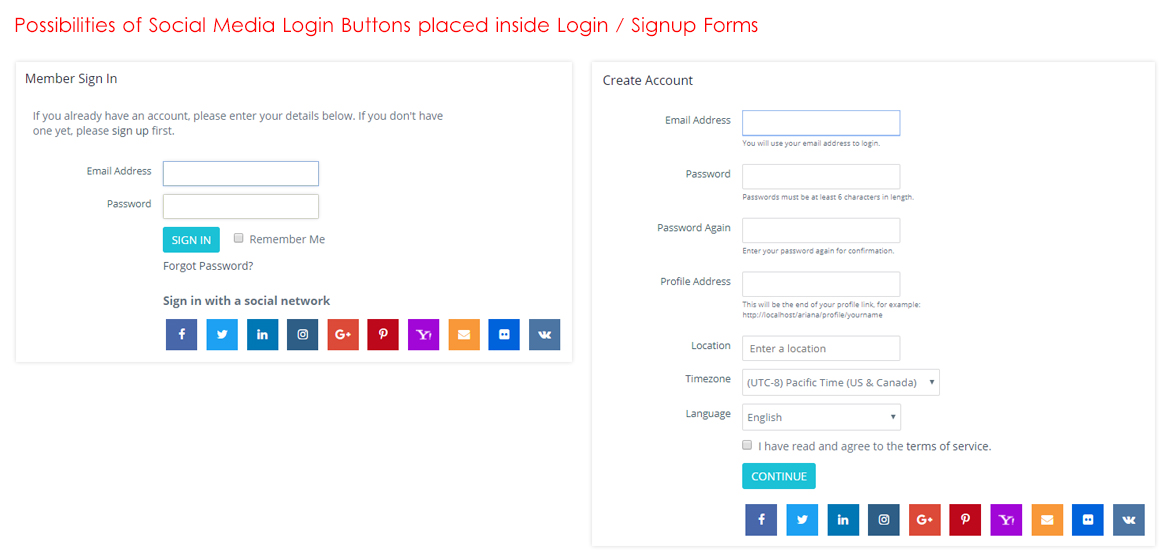1170x558 pixels.
Task: Open the Timezone dropdown
Action: pos(840,382)
